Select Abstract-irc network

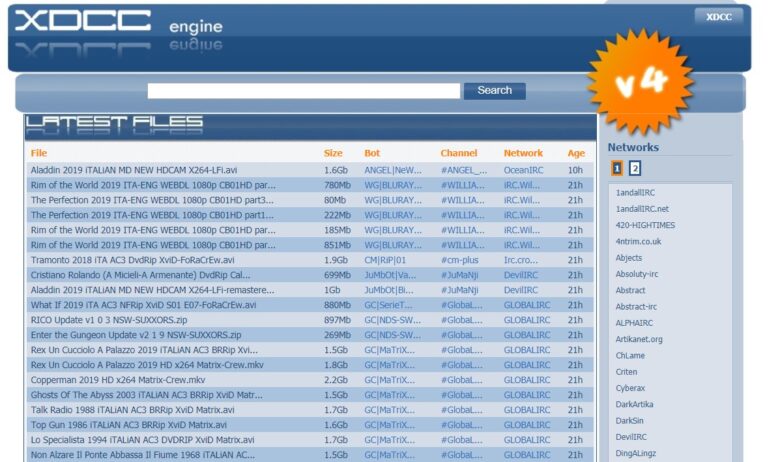636,307
